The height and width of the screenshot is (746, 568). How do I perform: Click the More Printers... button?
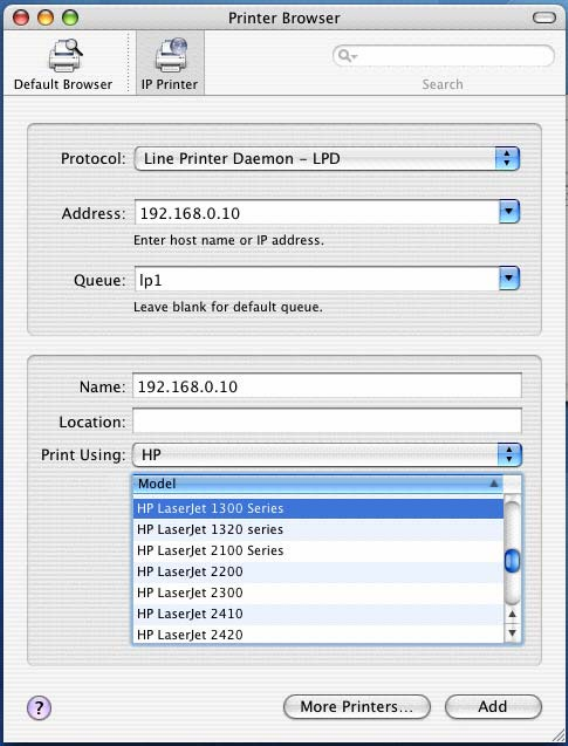tap(357, 707)
